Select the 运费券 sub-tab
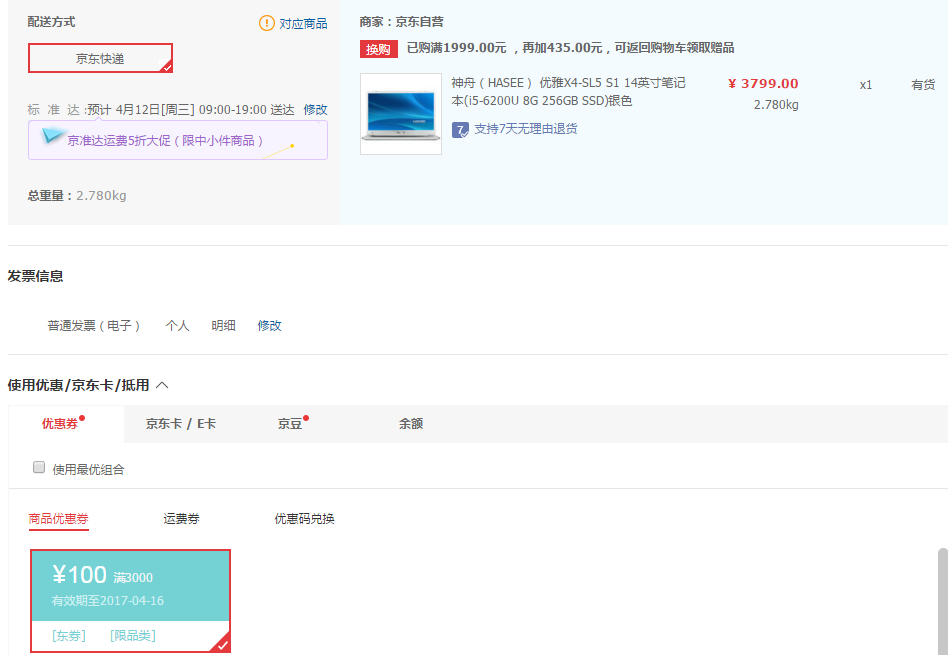Screen dimensions: 948x655 coord(181,519)
